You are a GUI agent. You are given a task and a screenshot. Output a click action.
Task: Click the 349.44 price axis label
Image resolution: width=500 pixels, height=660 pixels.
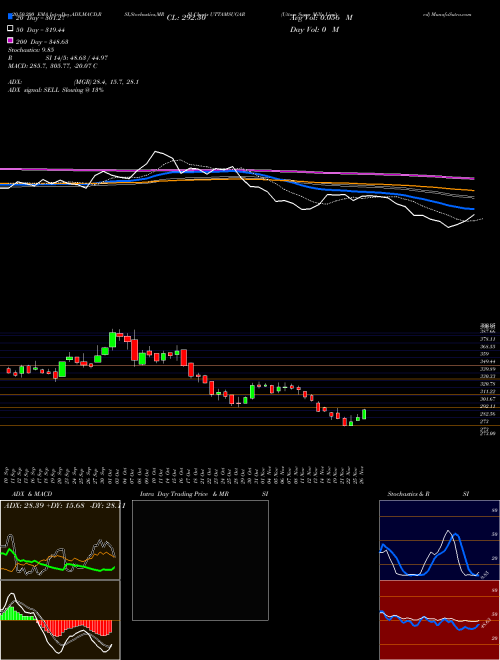pos(490,362)
